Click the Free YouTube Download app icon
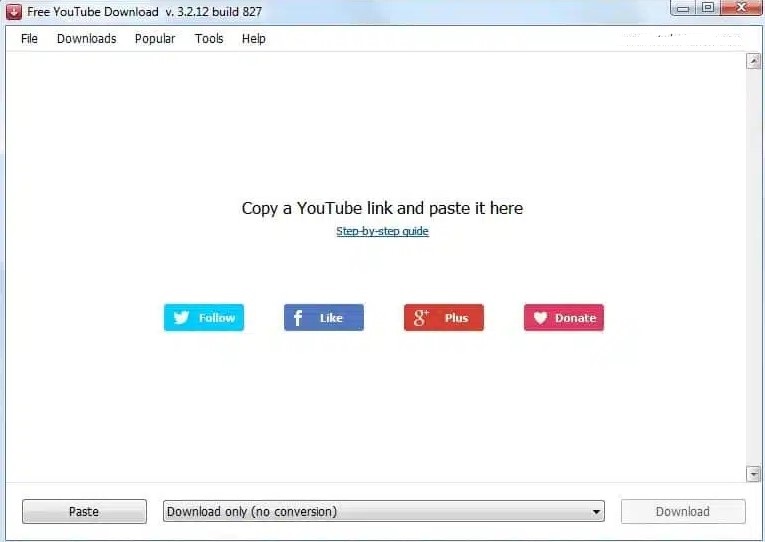The width and height of the screenshot is (765, 542). [x=14, y=11]
